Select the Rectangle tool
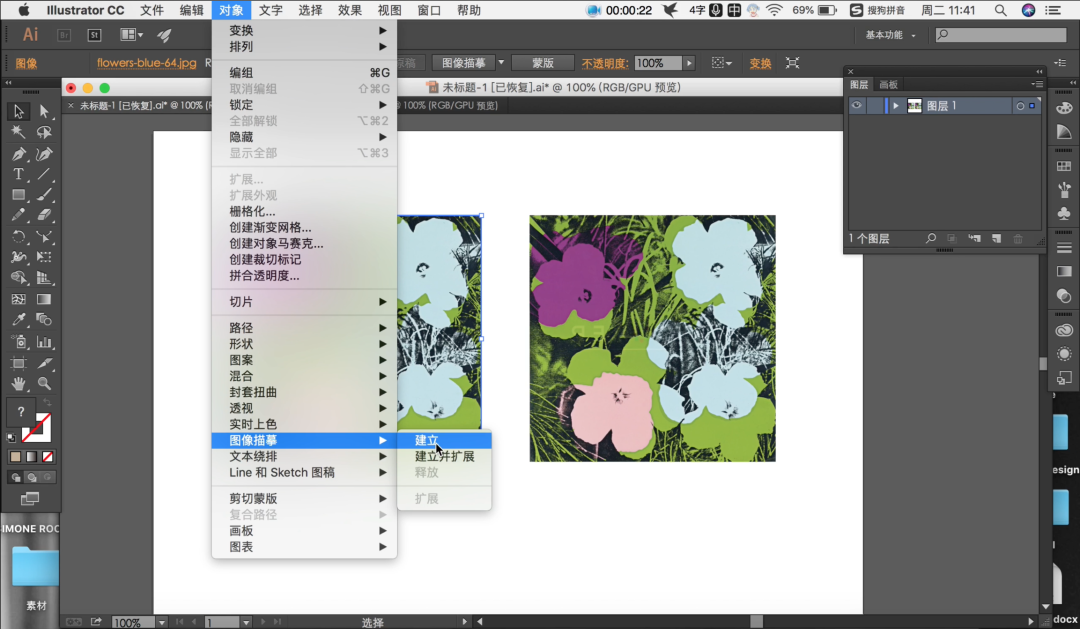The height and width of the screenshot is (629, 1080). [x=19, y=195]
